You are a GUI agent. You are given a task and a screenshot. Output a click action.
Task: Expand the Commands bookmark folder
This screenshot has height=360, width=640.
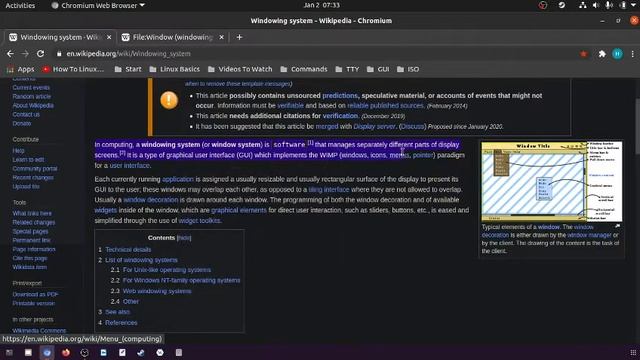(x=304, y=69)
